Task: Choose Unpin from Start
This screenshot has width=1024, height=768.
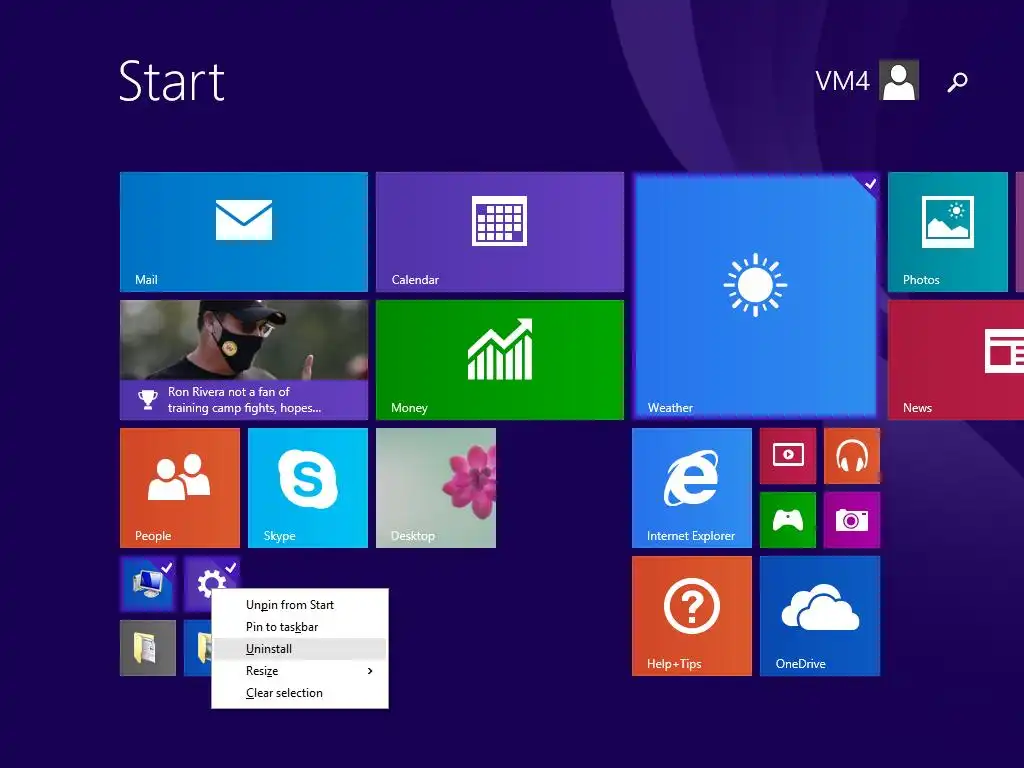Action: click(300, 605)
